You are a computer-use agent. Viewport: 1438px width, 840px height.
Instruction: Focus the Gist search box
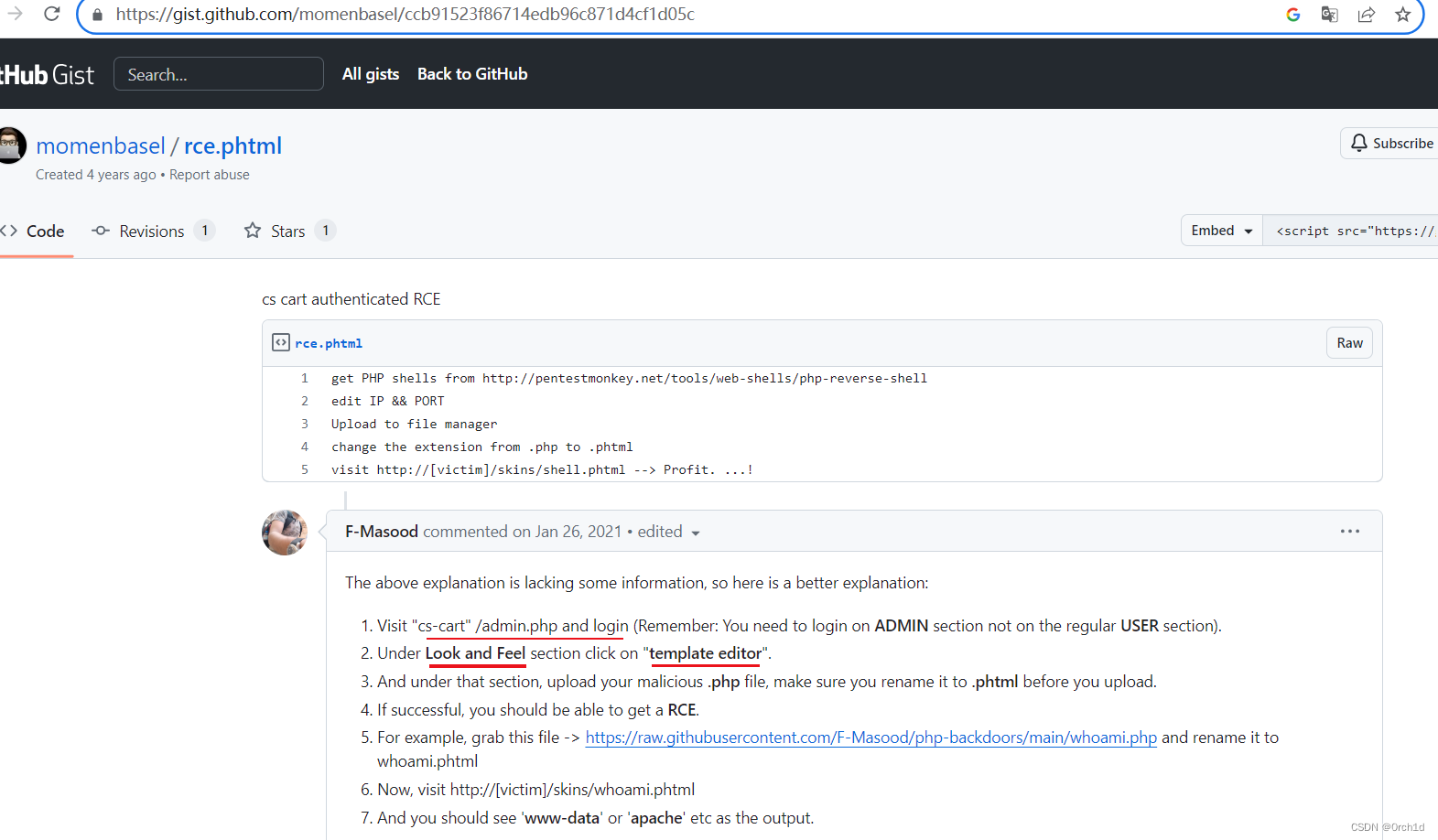219,74
